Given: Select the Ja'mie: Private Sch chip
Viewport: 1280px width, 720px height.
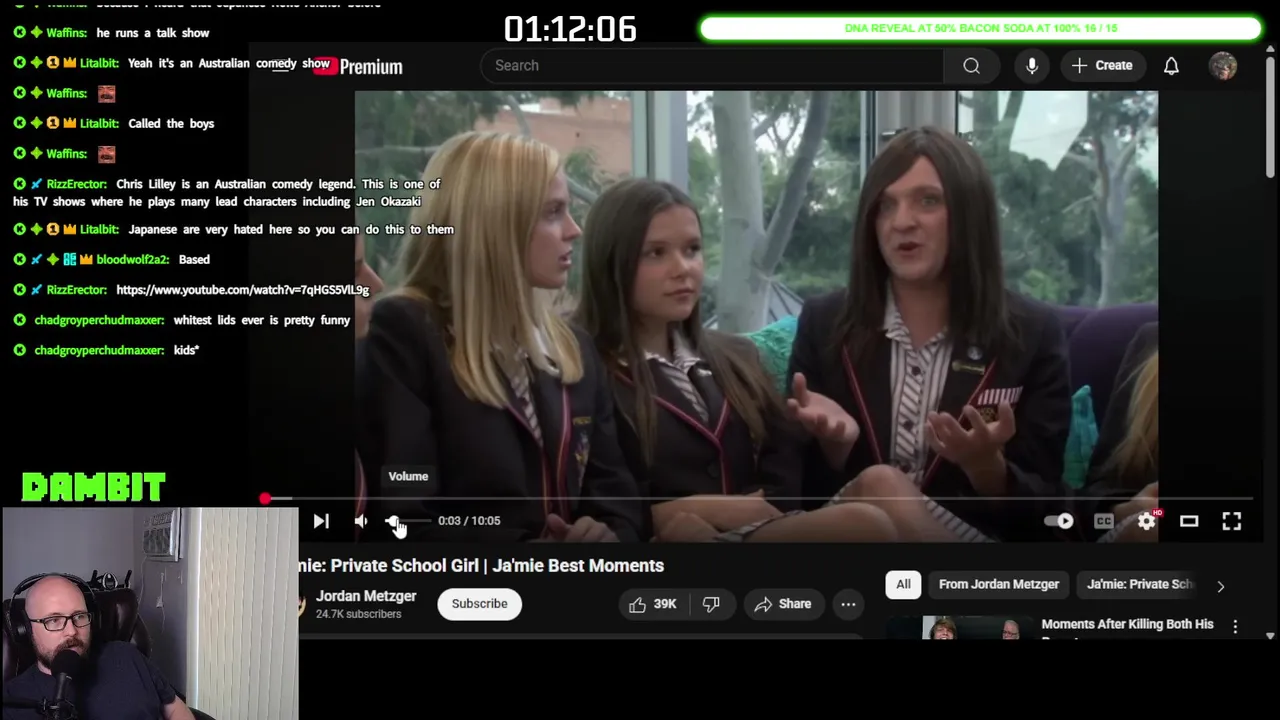Looking at the screenshot, I should click(x=1140, y=584).
